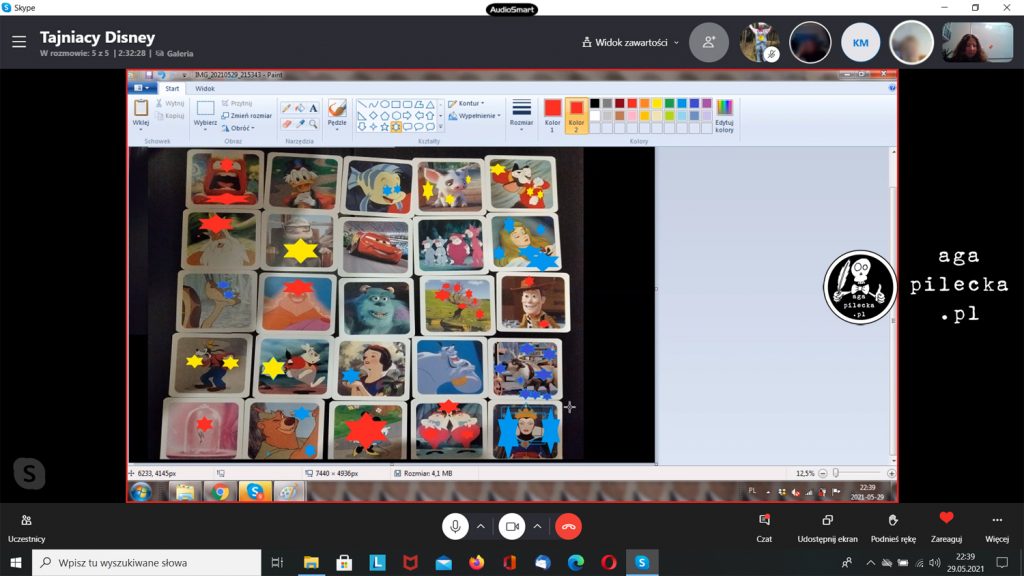Click zoom in plus in Paint status bar

[x=891, y=473]
